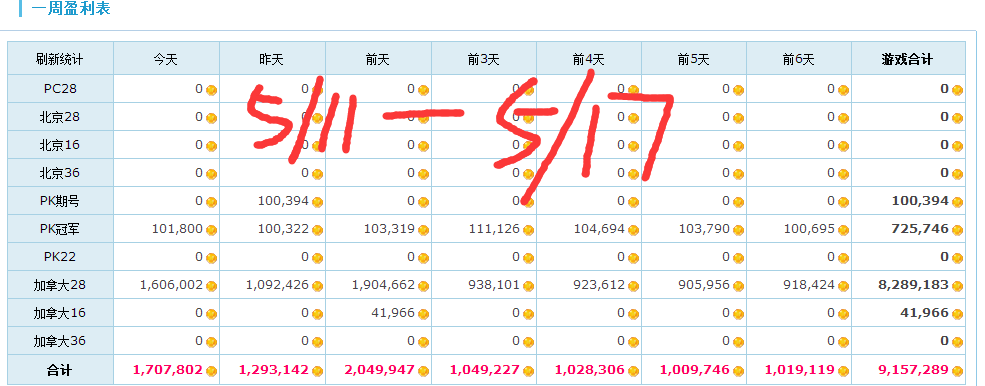The height and width of the screenshot is (386, 985).
Task: Select the 前5天 column header
Action: point(694,60)
